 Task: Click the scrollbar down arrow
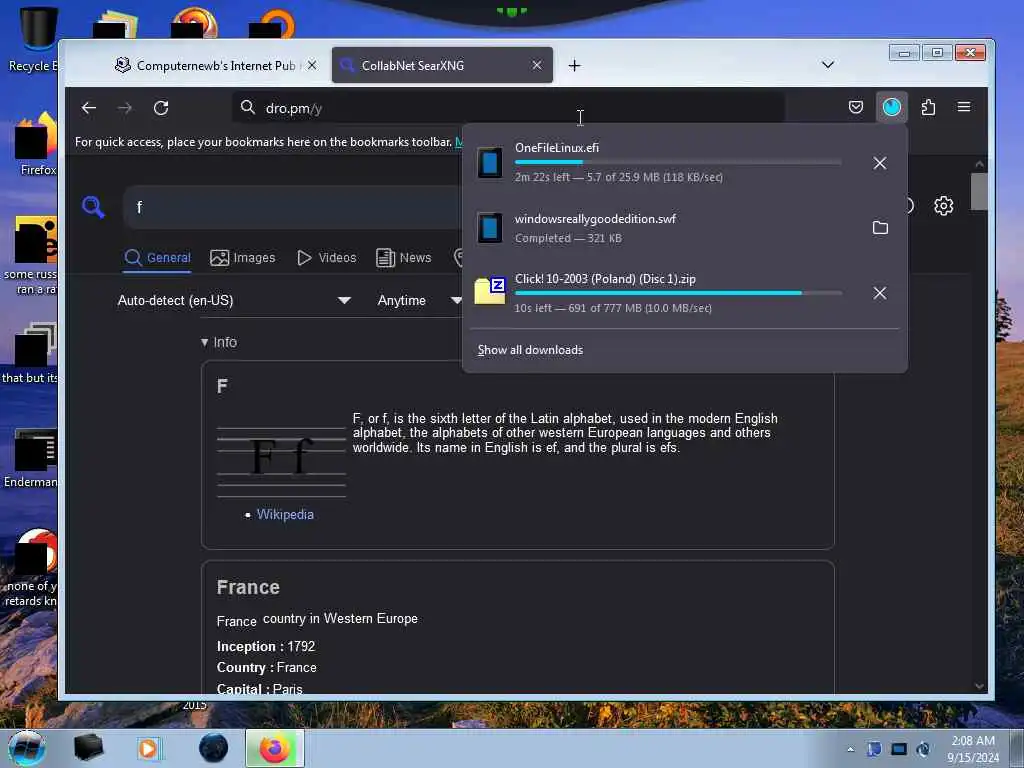click(978, 686)
